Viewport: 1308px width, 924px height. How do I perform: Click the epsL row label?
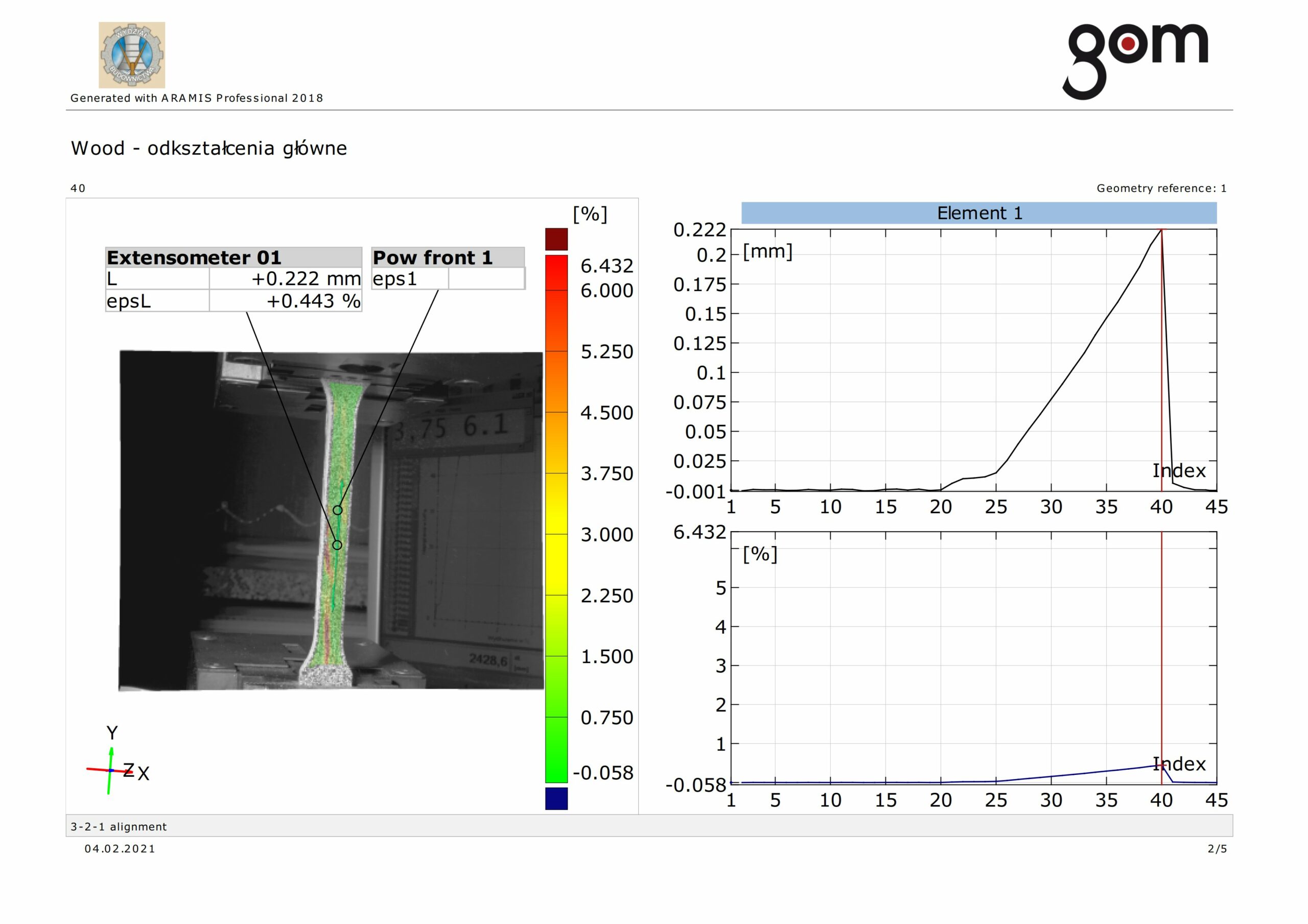tap(129, 301)
